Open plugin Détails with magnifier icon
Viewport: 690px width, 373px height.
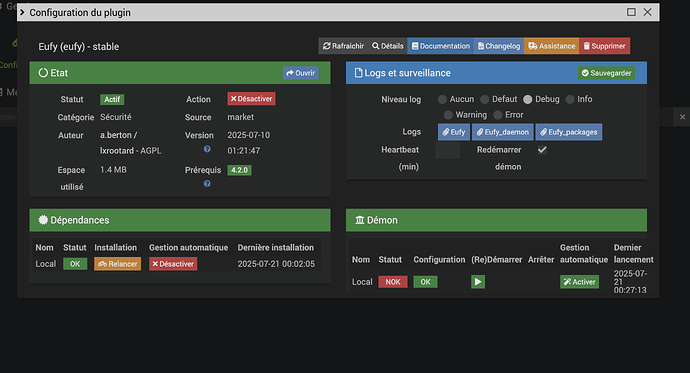click(387, 46)
